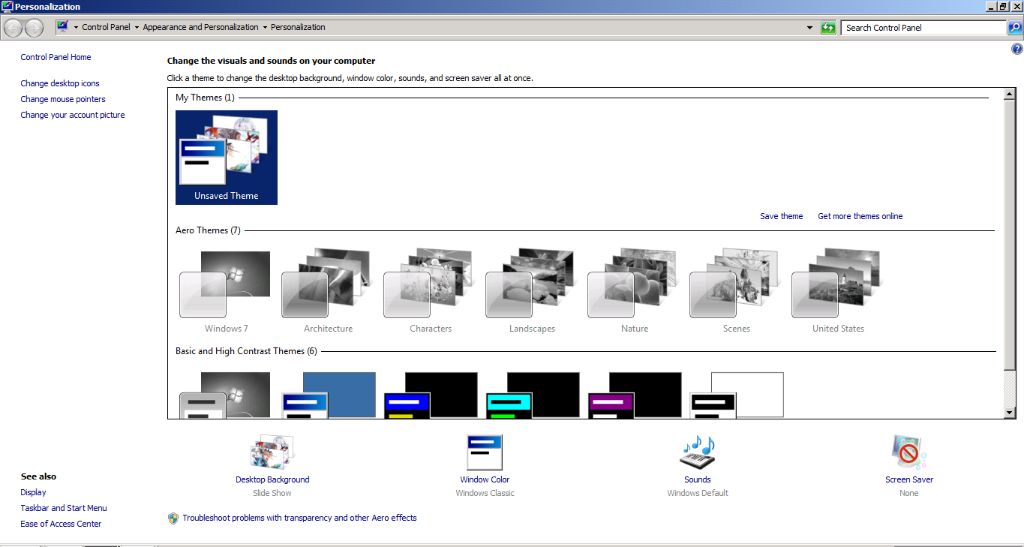Click the Back navigation arrow
Viewport: 1024px width, 547px height.
(x=13, y=27)
